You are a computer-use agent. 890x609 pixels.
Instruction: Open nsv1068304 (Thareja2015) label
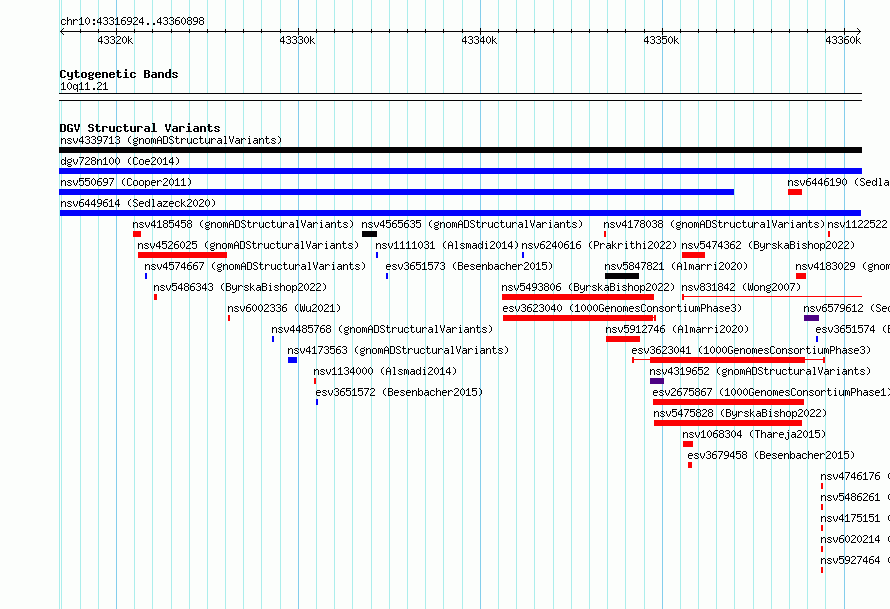[754, 434]
